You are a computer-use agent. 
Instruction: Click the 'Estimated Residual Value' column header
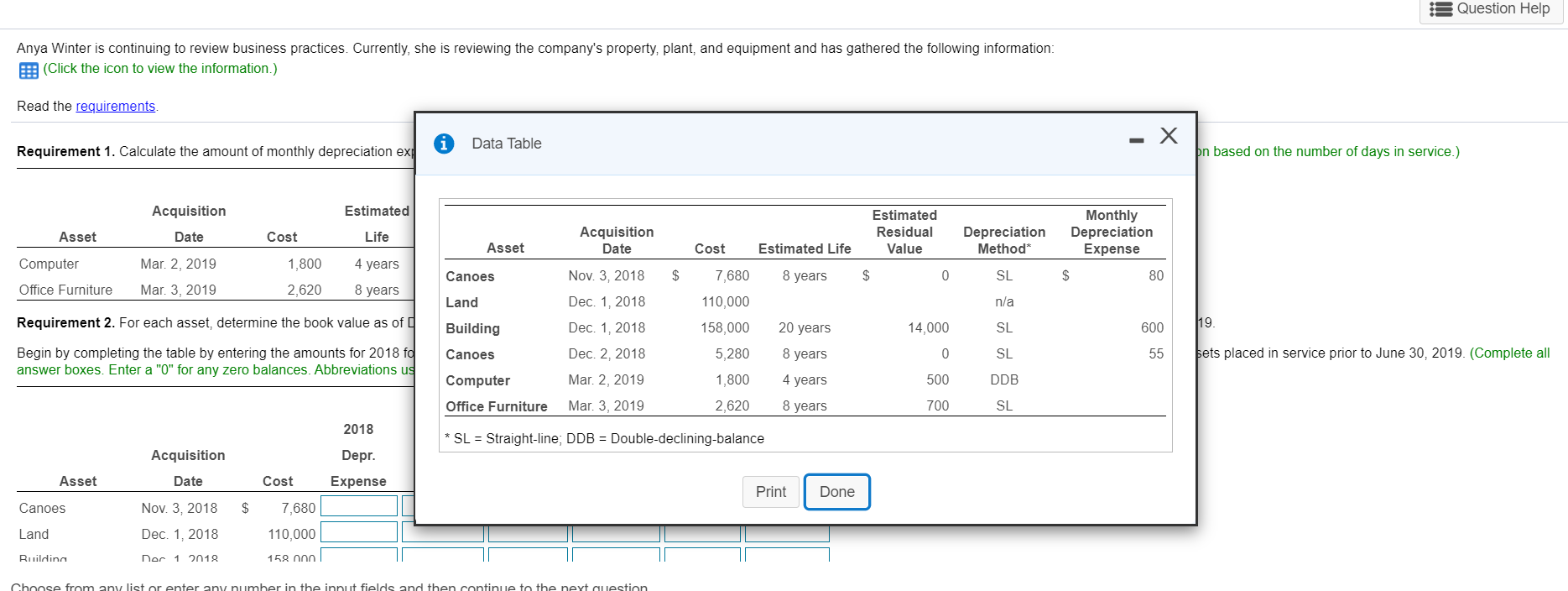(904, 232)
